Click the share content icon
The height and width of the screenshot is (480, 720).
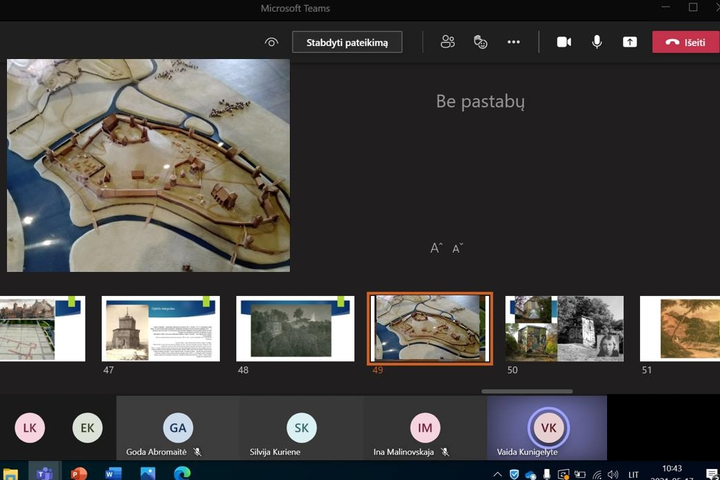(630, 42)
